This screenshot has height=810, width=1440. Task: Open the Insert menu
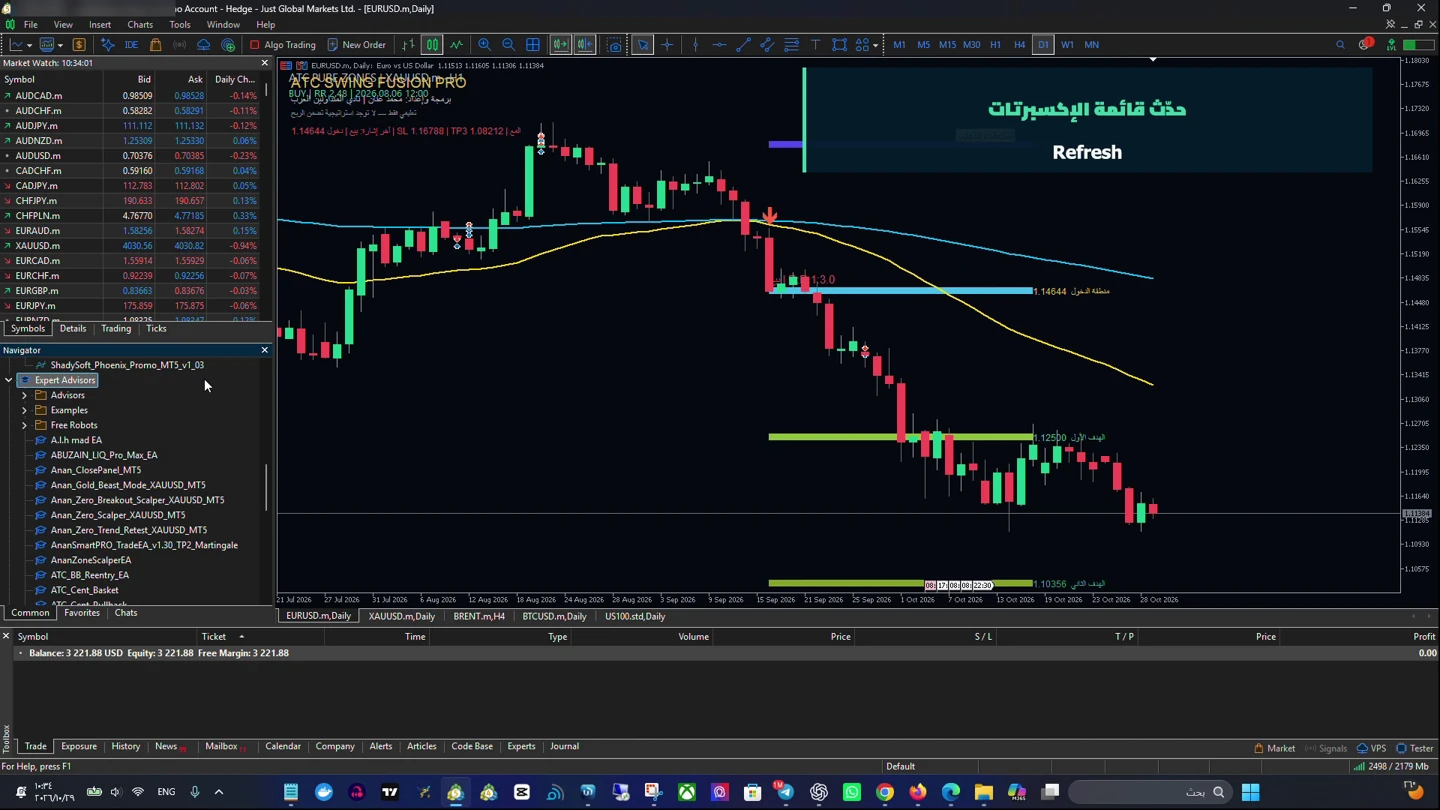[x=100, y=24]
